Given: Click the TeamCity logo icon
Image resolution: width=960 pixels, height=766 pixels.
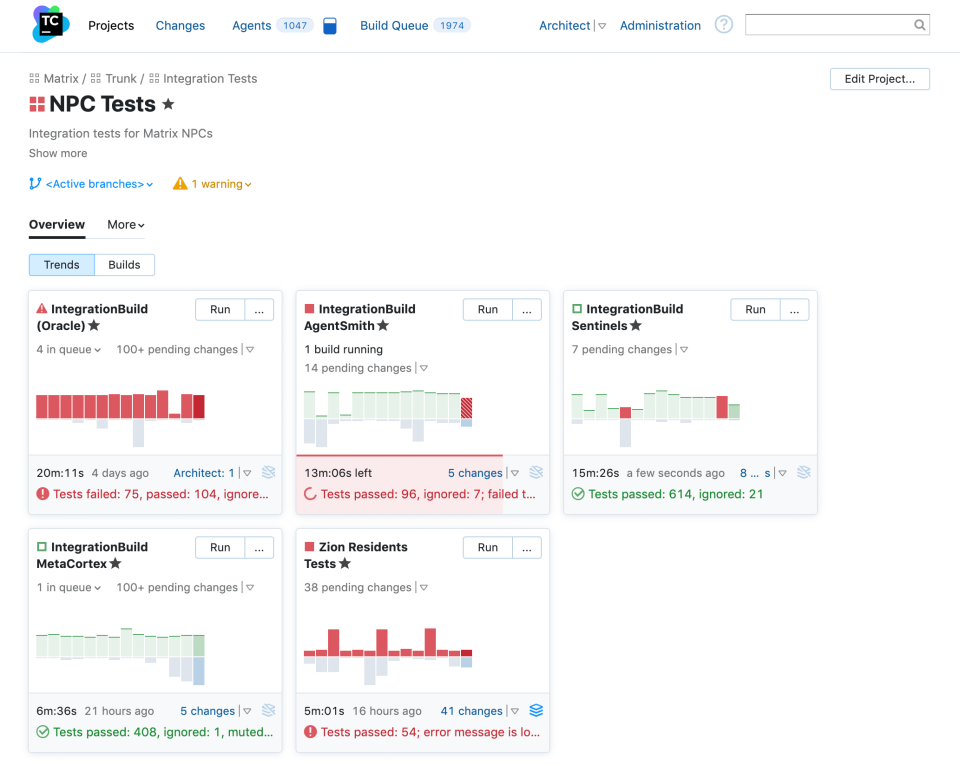Looking at the screenshot, I should point(51,24).
